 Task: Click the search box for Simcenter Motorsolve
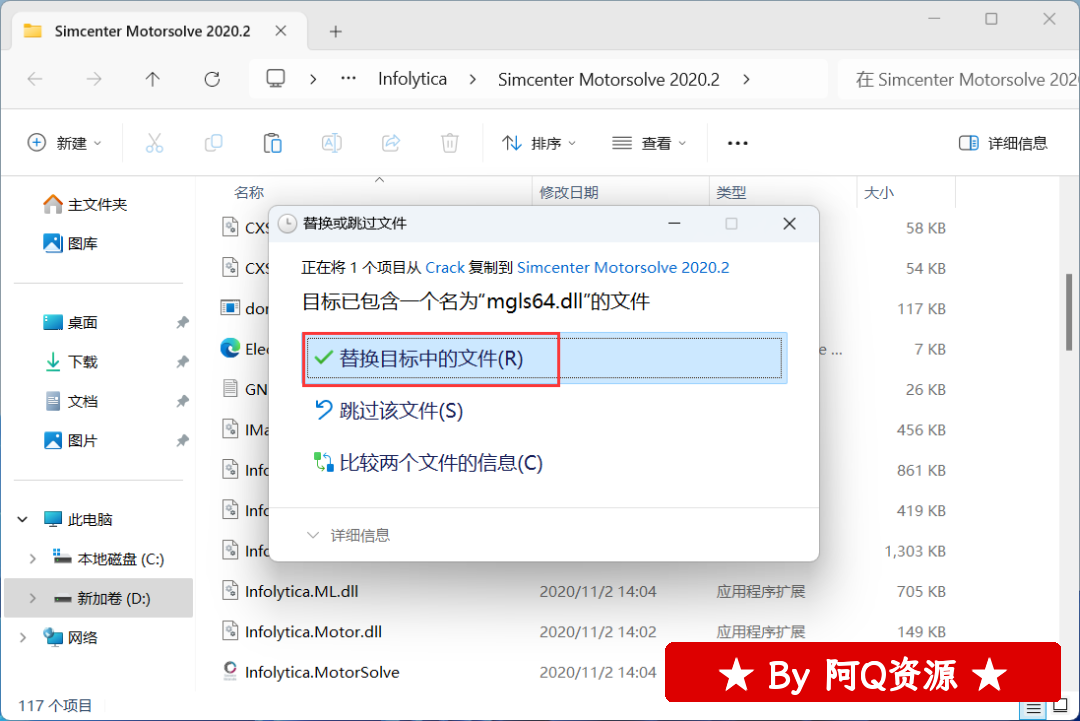click(x=959, y=79)
